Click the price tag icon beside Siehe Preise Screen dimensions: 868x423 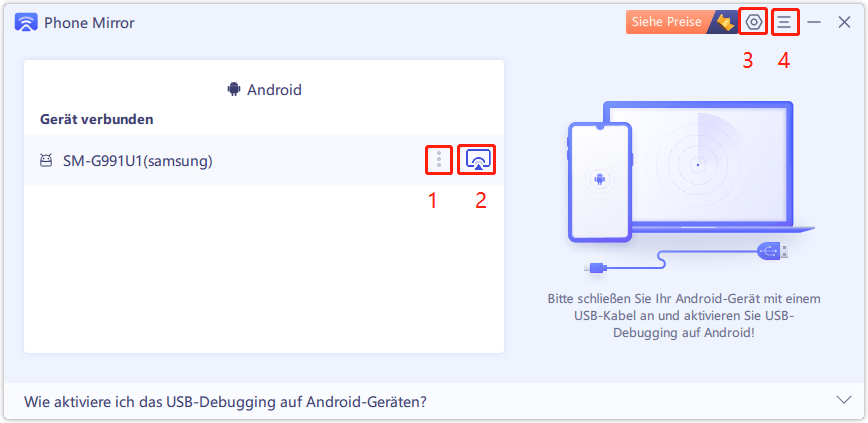coord(724,22)
